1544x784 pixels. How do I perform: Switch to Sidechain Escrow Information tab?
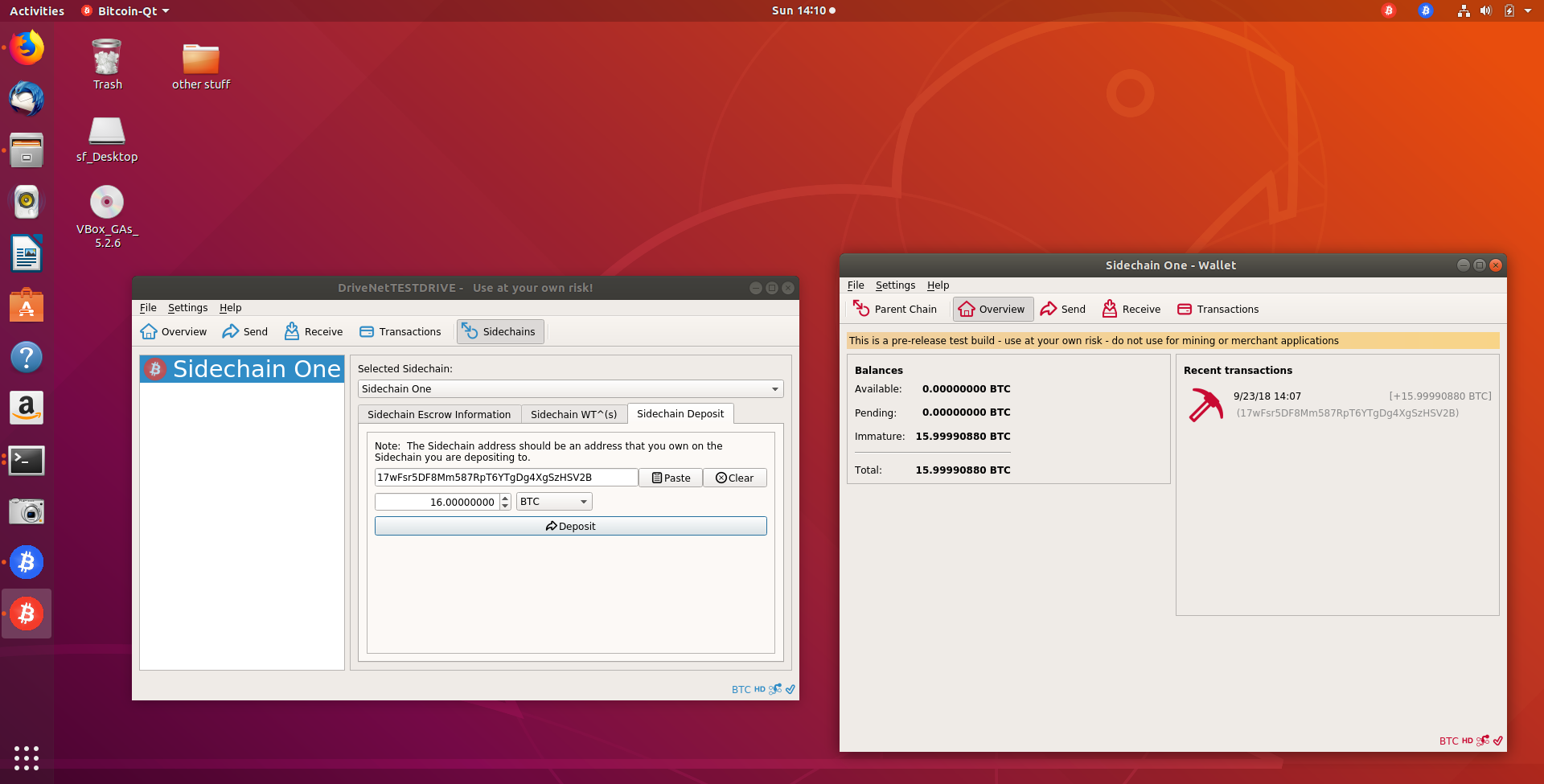point(439,414)
